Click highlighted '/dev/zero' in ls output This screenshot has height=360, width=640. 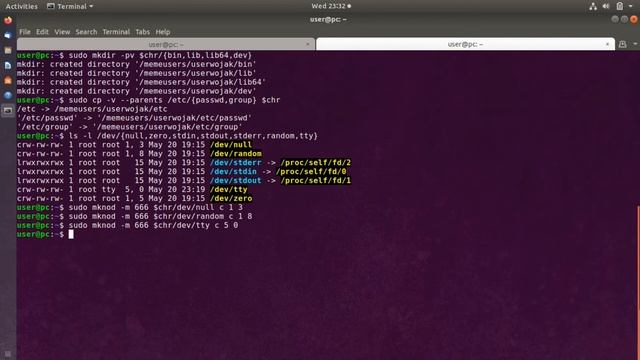tap(231, 199)
